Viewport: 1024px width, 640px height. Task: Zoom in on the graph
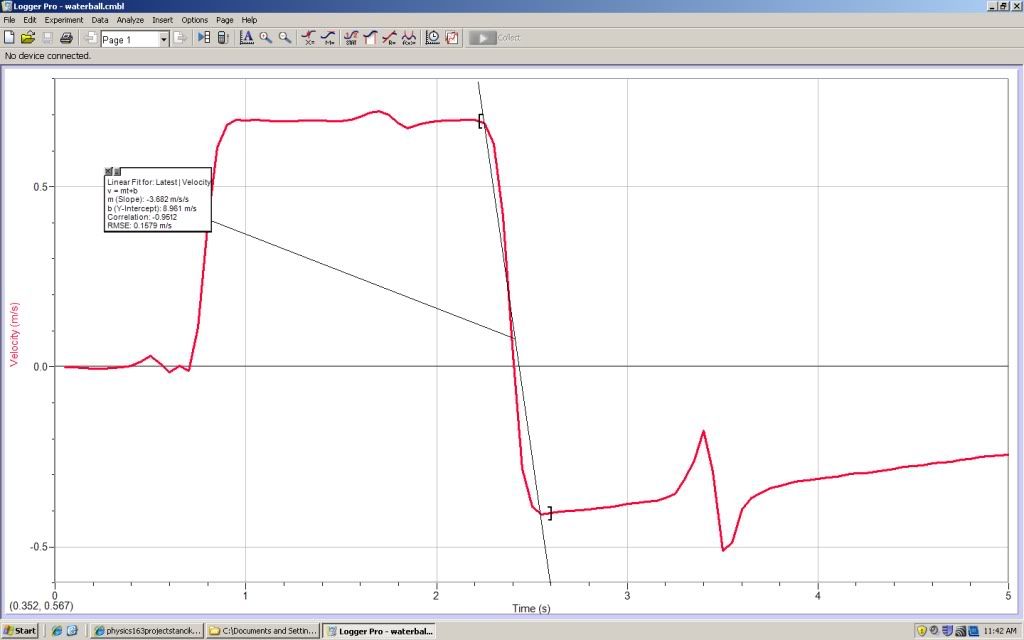click(265, 38)
